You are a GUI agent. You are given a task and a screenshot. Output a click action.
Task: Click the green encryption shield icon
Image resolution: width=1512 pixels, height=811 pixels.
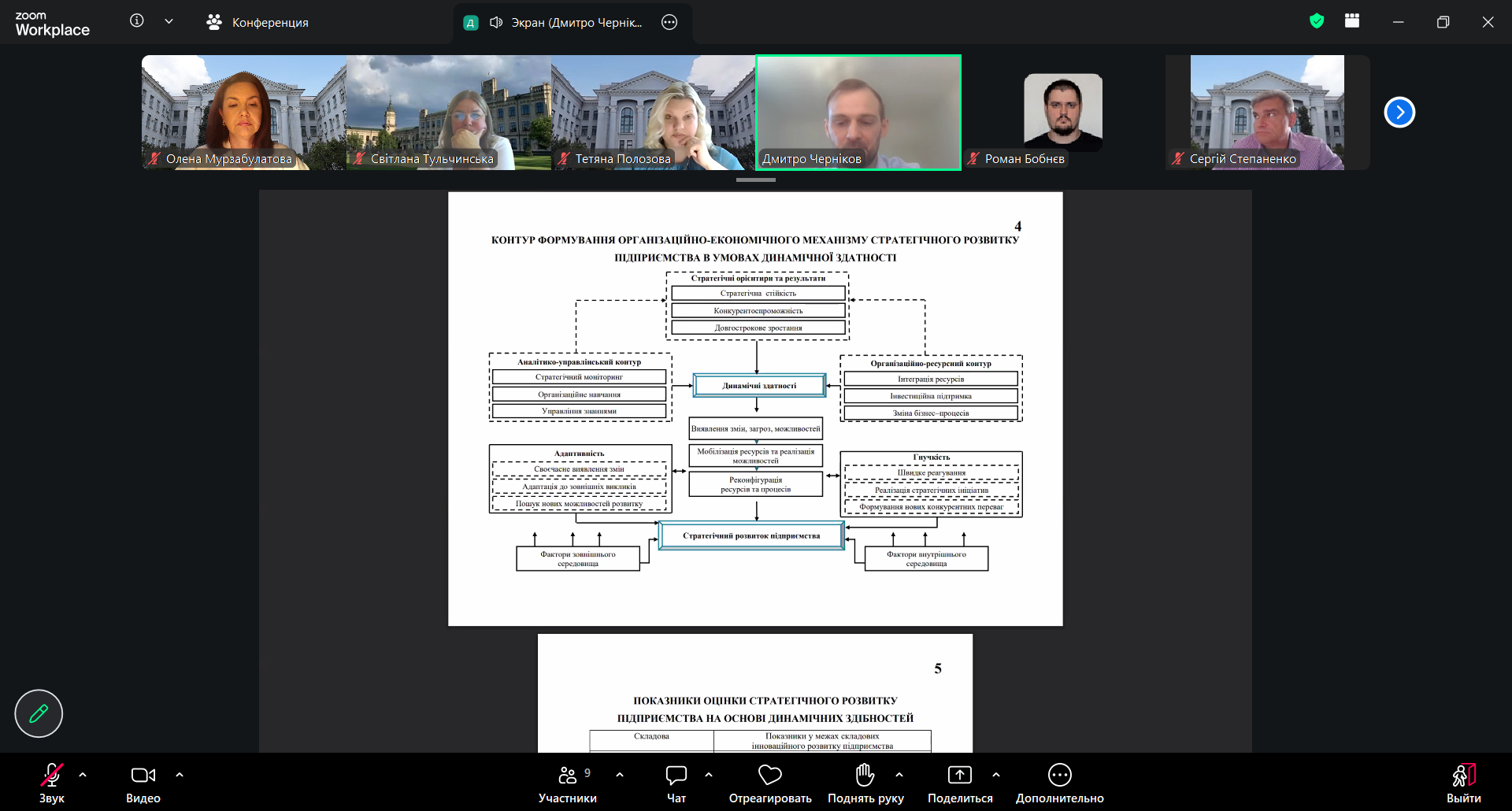tap(1317, 21)
